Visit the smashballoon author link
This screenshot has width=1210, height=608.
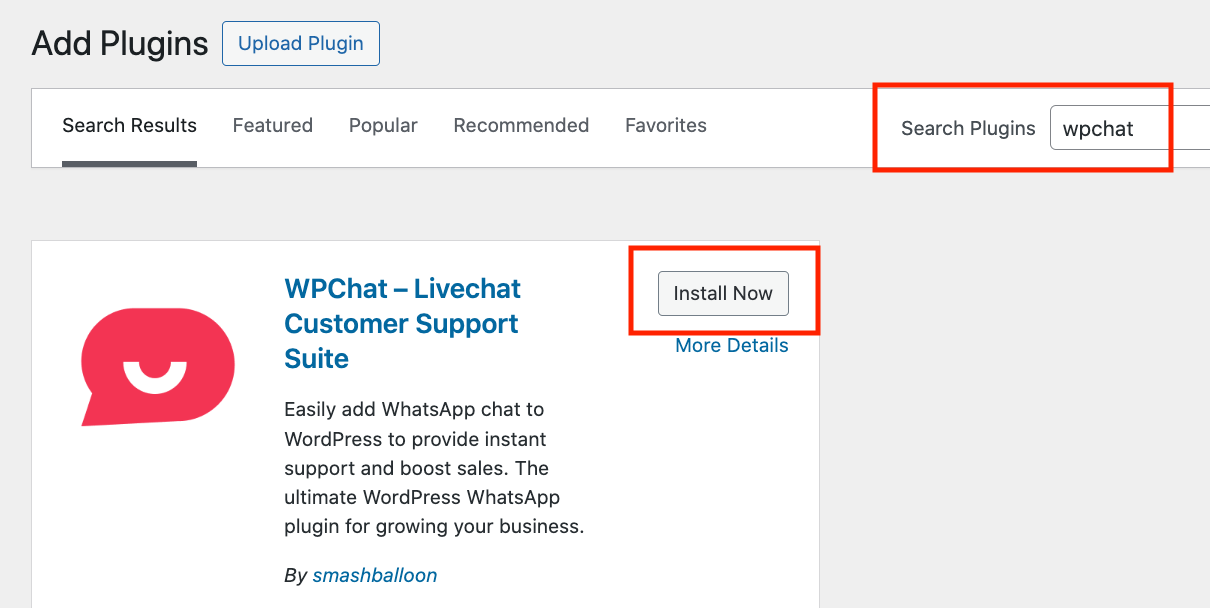[x=374, y=575]
